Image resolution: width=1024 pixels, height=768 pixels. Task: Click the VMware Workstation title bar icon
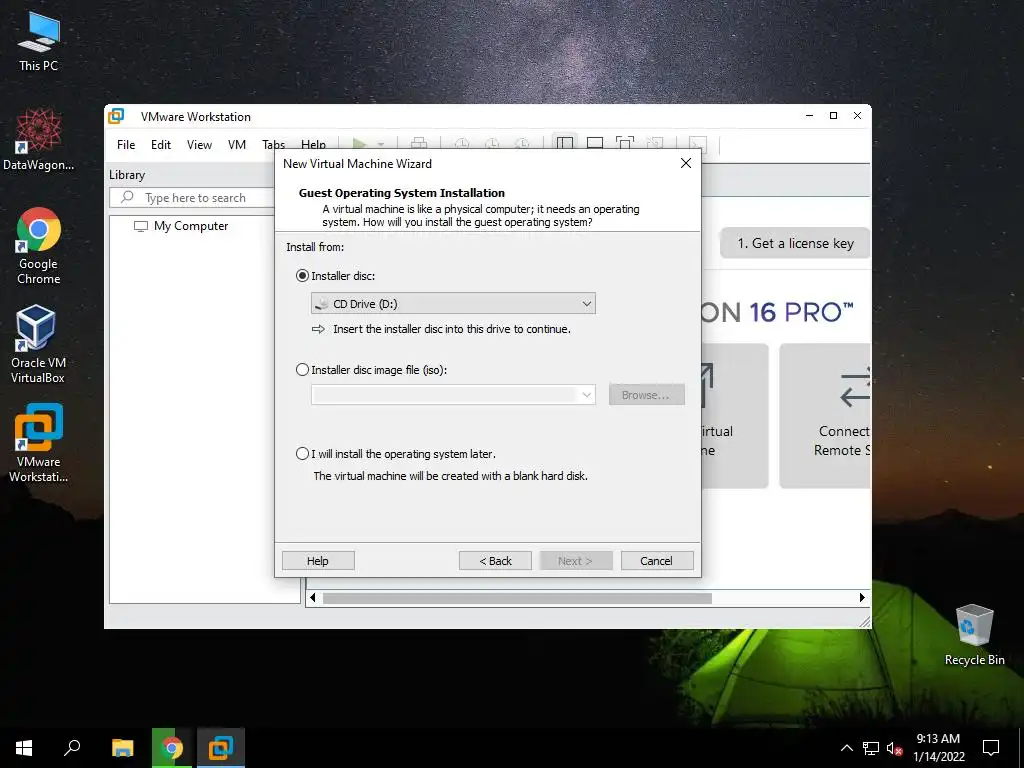116,116
